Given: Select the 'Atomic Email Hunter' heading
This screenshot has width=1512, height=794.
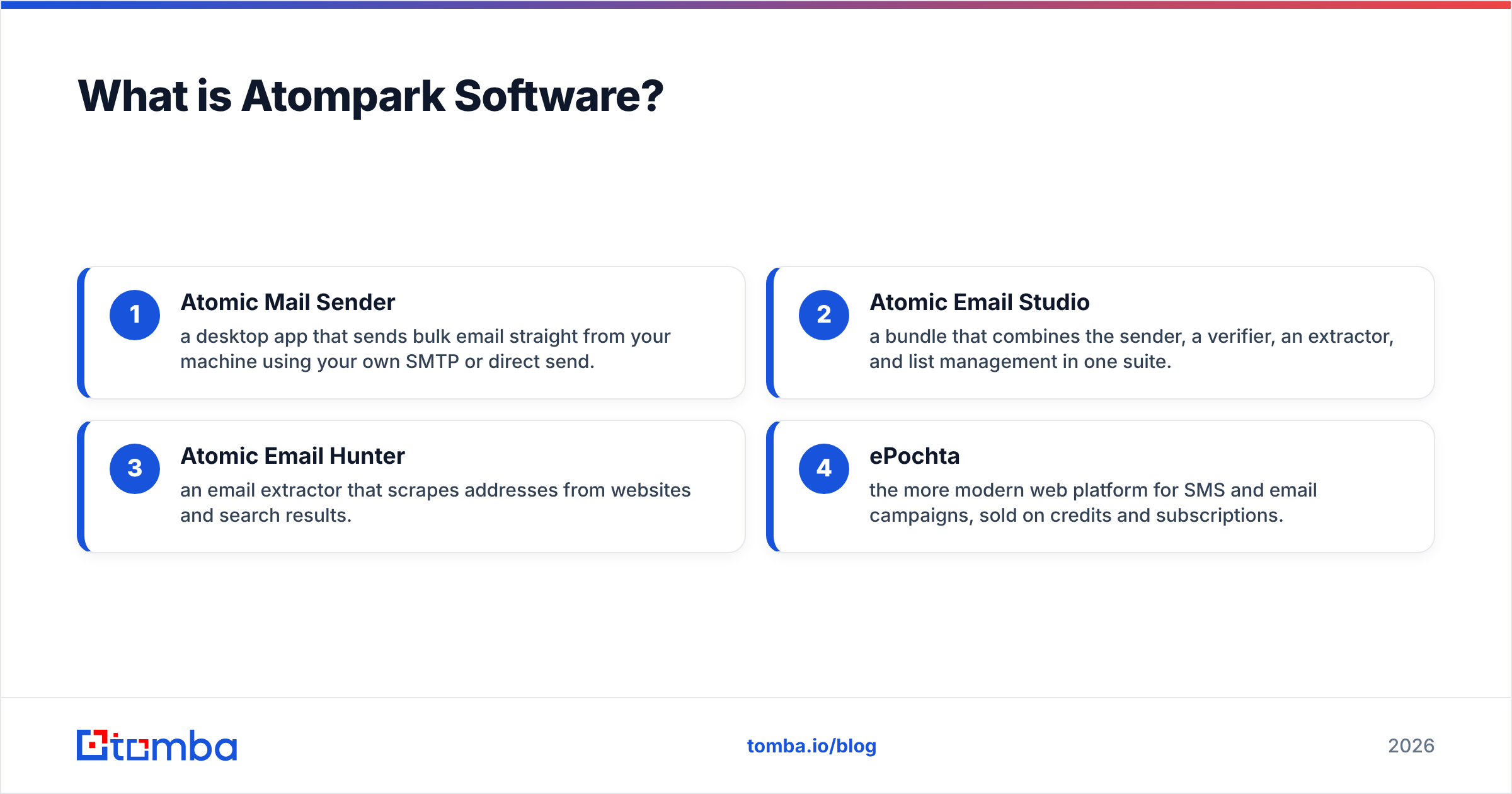Looking at the screenshot, I should [293, 456].
